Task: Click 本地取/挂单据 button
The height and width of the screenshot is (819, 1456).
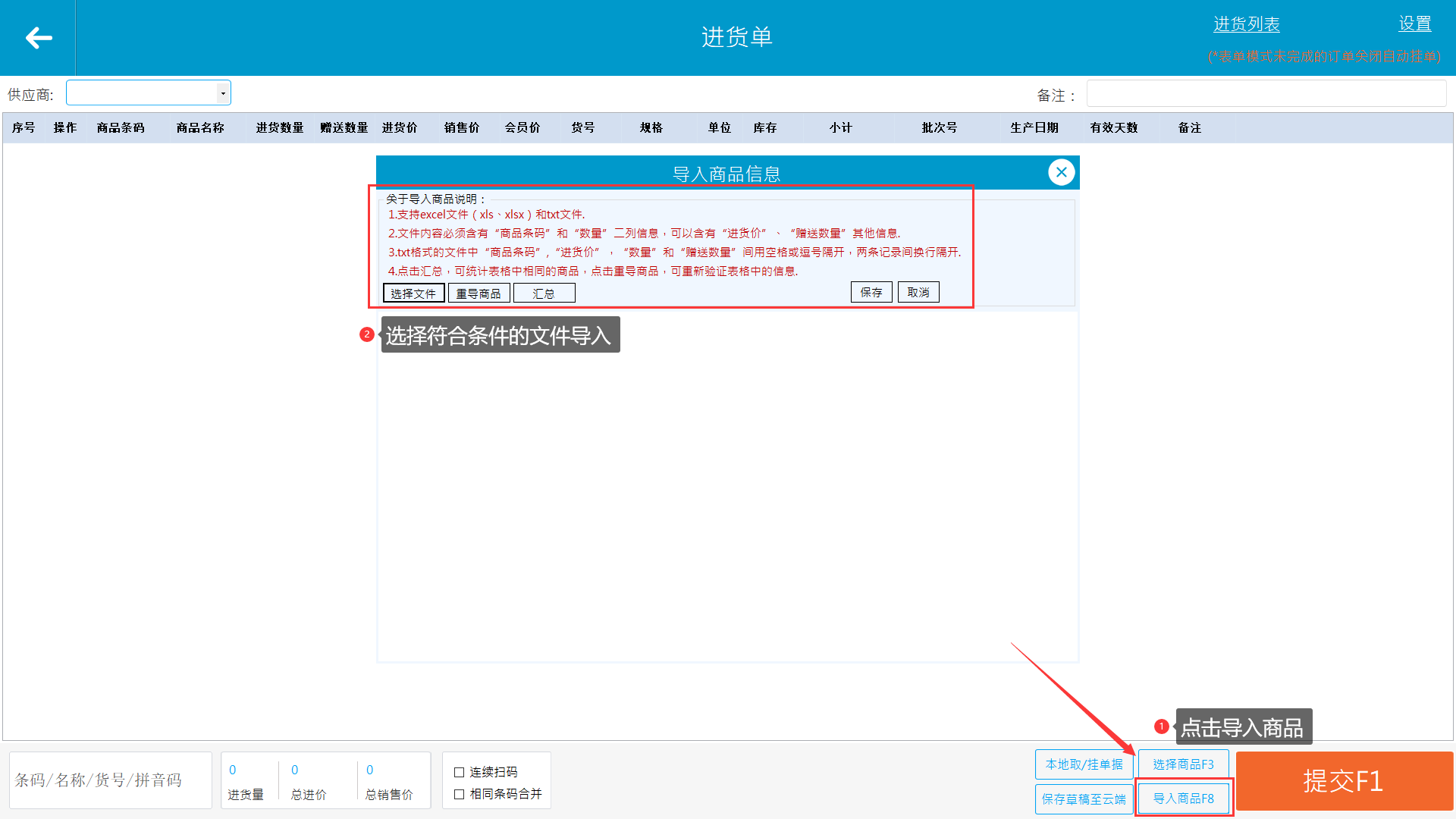Action: click(1084, 764)
